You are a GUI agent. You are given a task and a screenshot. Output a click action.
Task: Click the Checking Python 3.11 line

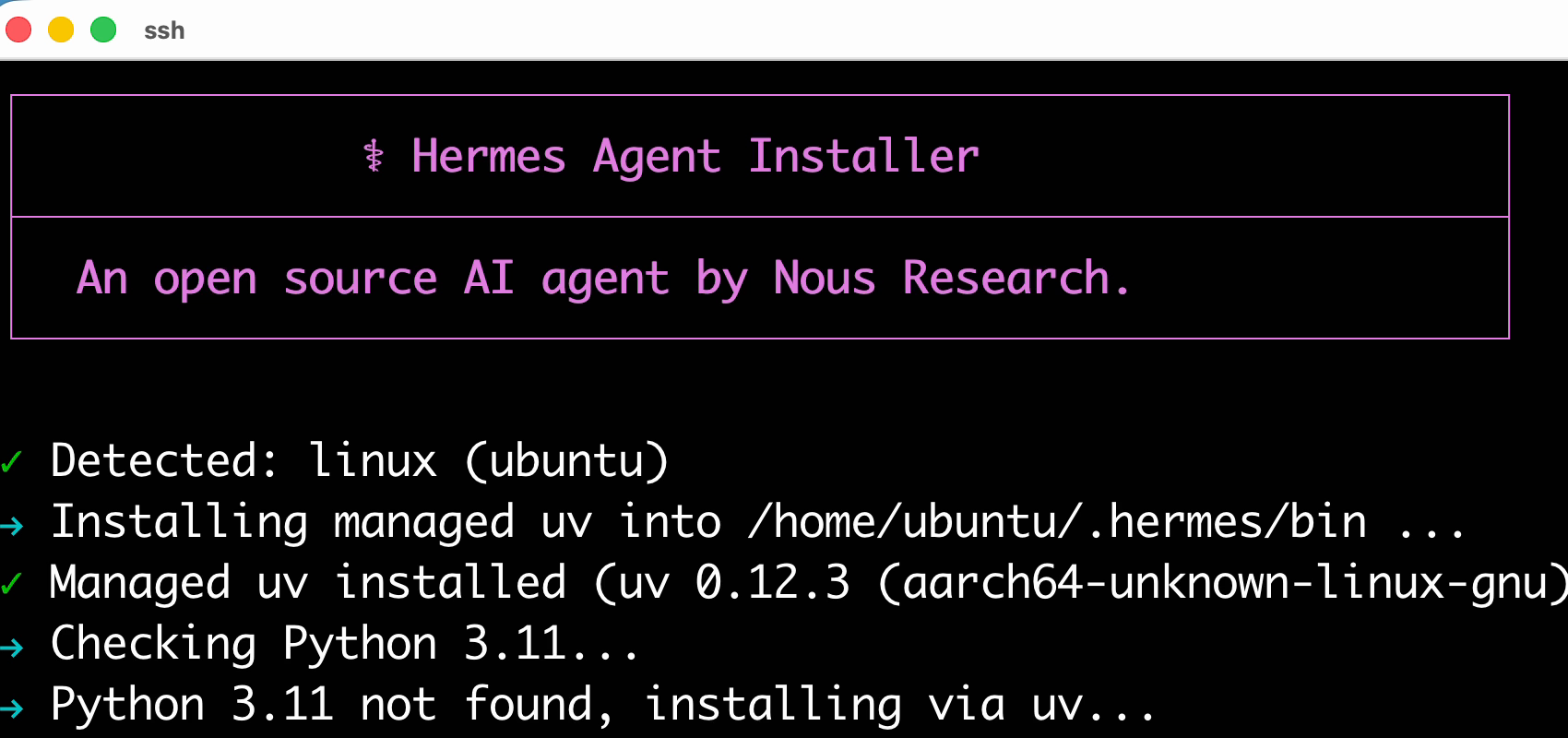[345, 643]
